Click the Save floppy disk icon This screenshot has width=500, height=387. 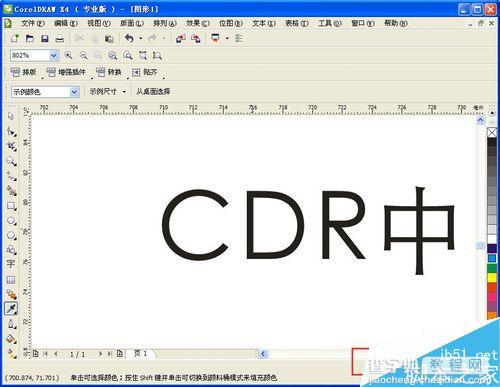tap(45, 38)
